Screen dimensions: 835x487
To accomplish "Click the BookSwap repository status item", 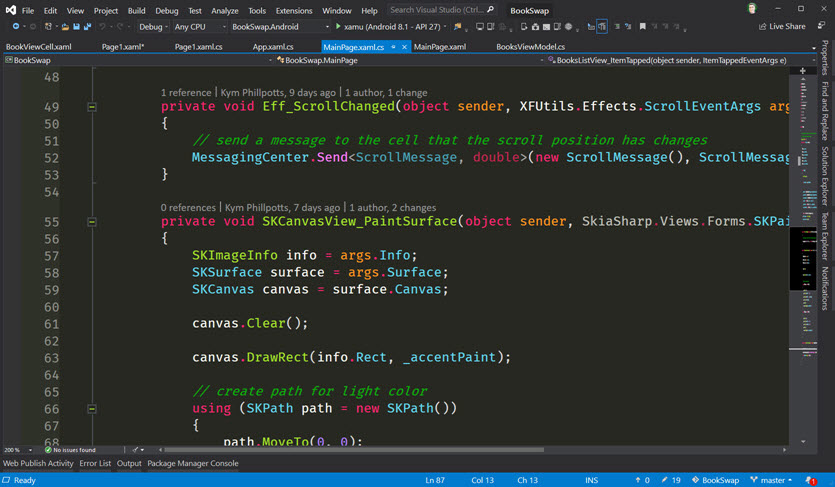I will point(715,480).
